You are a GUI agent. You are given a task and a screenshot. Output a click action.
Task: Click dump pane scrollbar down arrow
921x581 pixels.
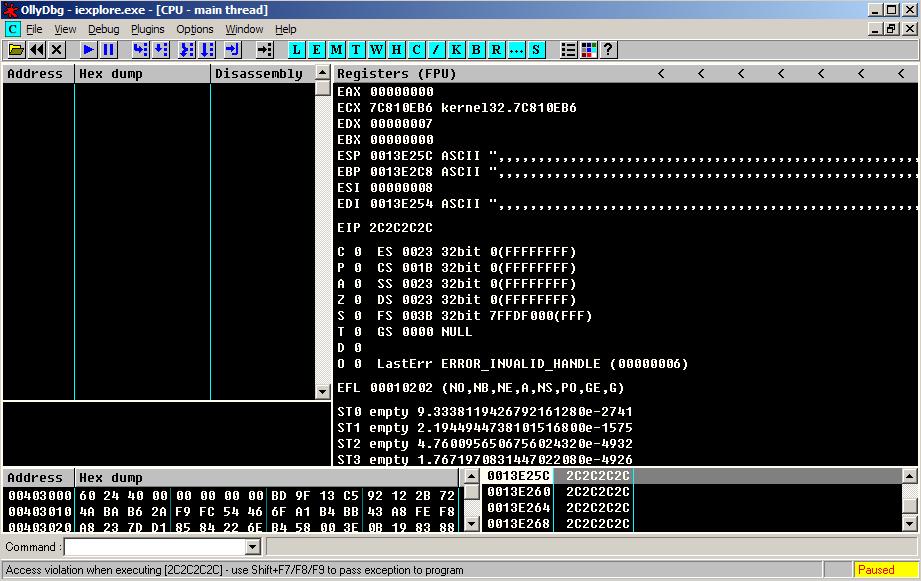click(472, 523)
